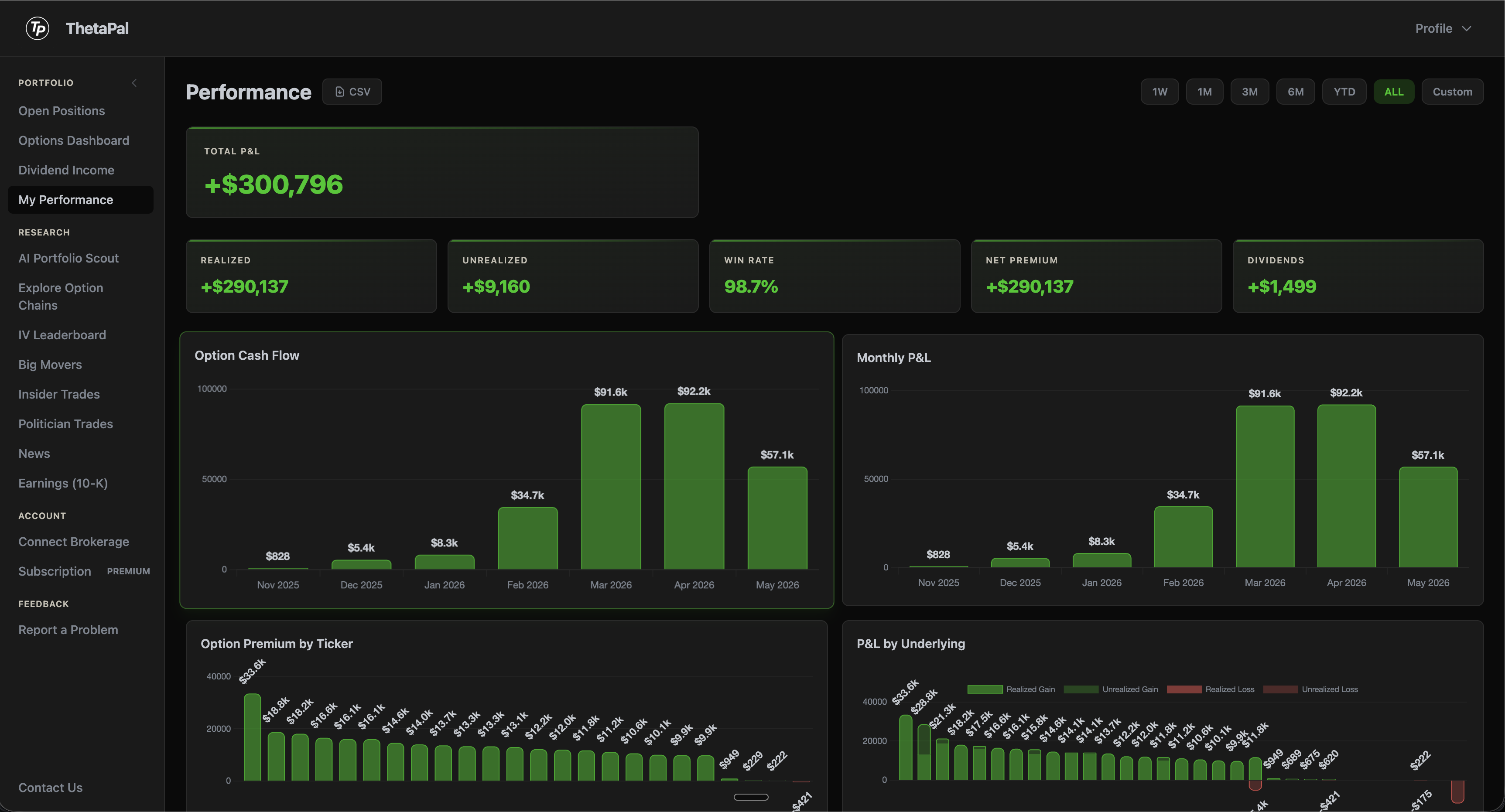The width and height of the screenshot is (1505, 812).
Task: Go to the News section
Action: 34,454
